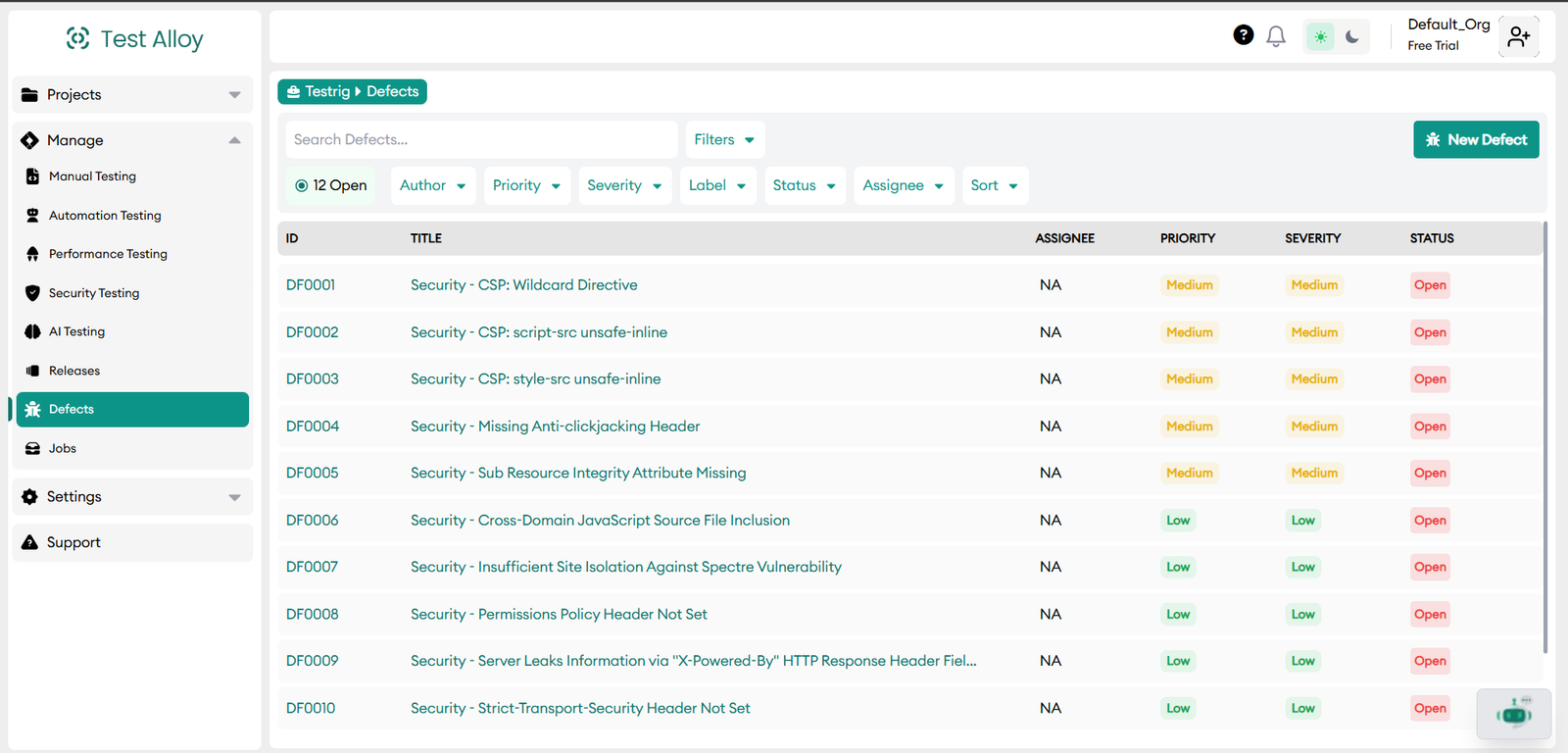The width and height of the screenshot is (1568, 753).
Task: Click the 12 Open button
Action: (x=331, y=185)
